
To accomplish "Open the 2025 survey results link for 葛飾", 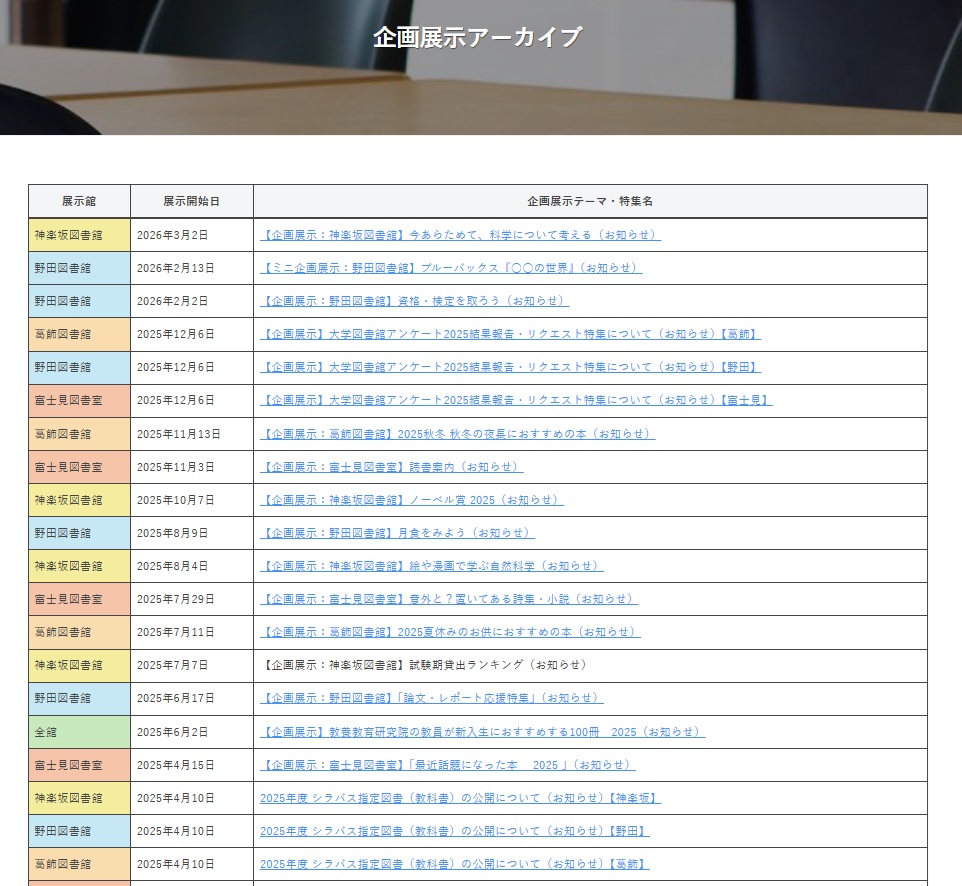I will coord(510,334).
